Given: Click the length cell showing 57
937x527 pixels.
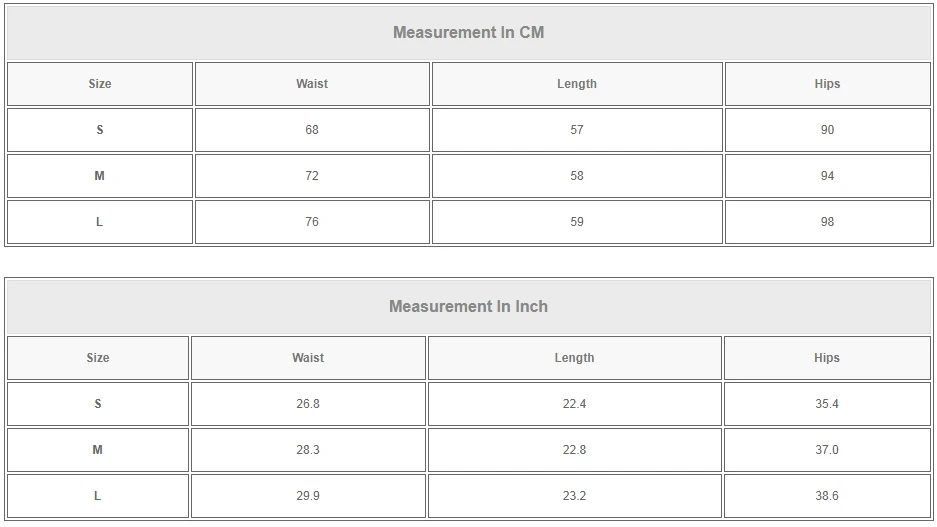Looking at the screenshot, I should [x=577, y=130].
